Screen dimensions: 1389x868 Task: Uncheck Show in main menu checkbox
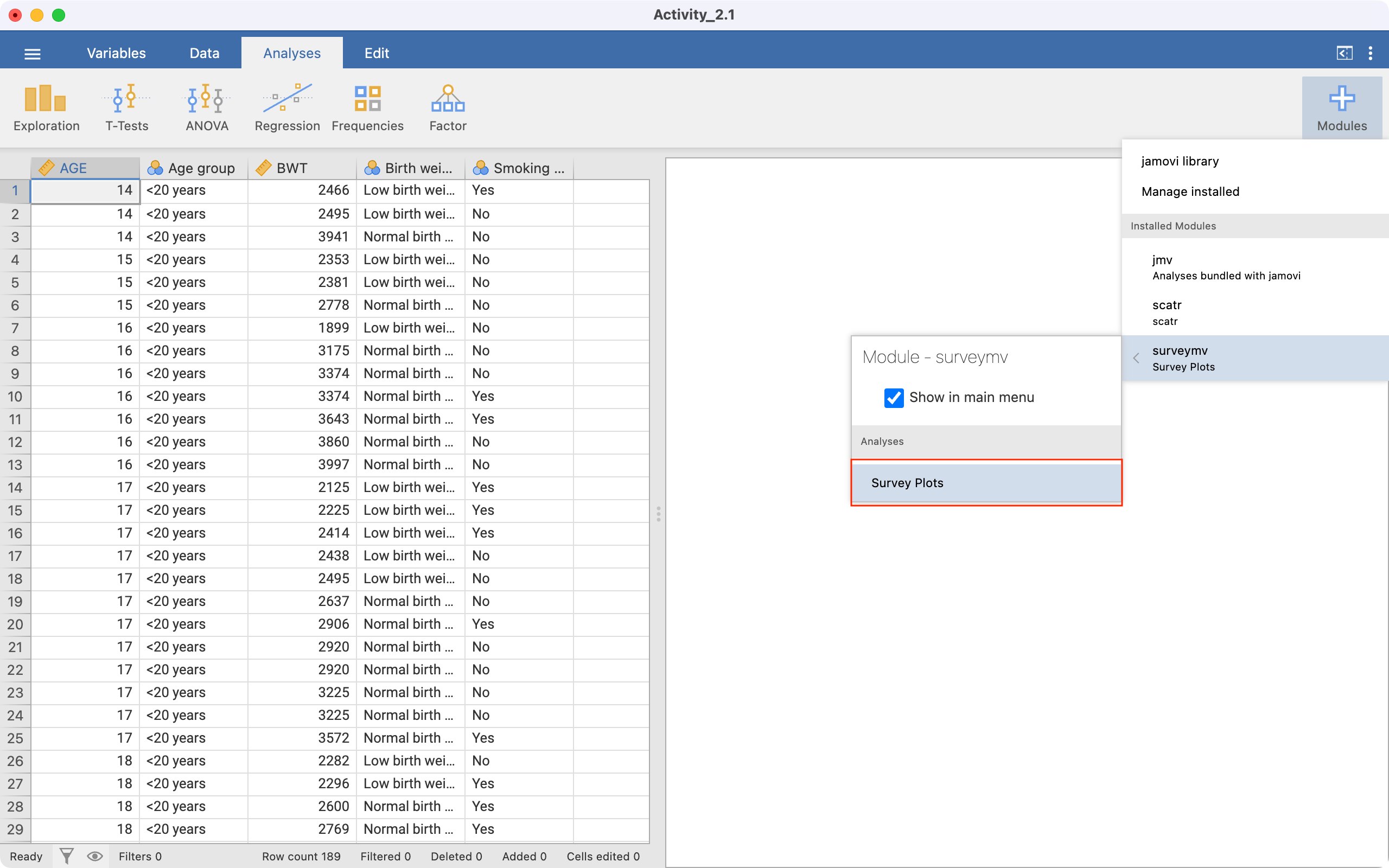point(894,398)
